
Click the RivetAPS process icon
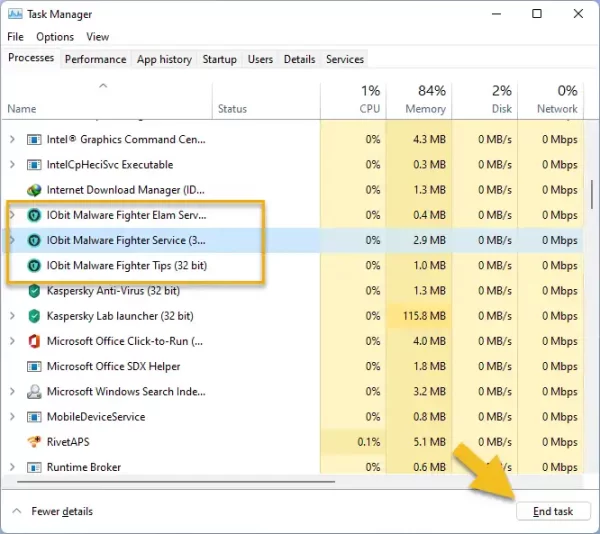tap(34, 442)
